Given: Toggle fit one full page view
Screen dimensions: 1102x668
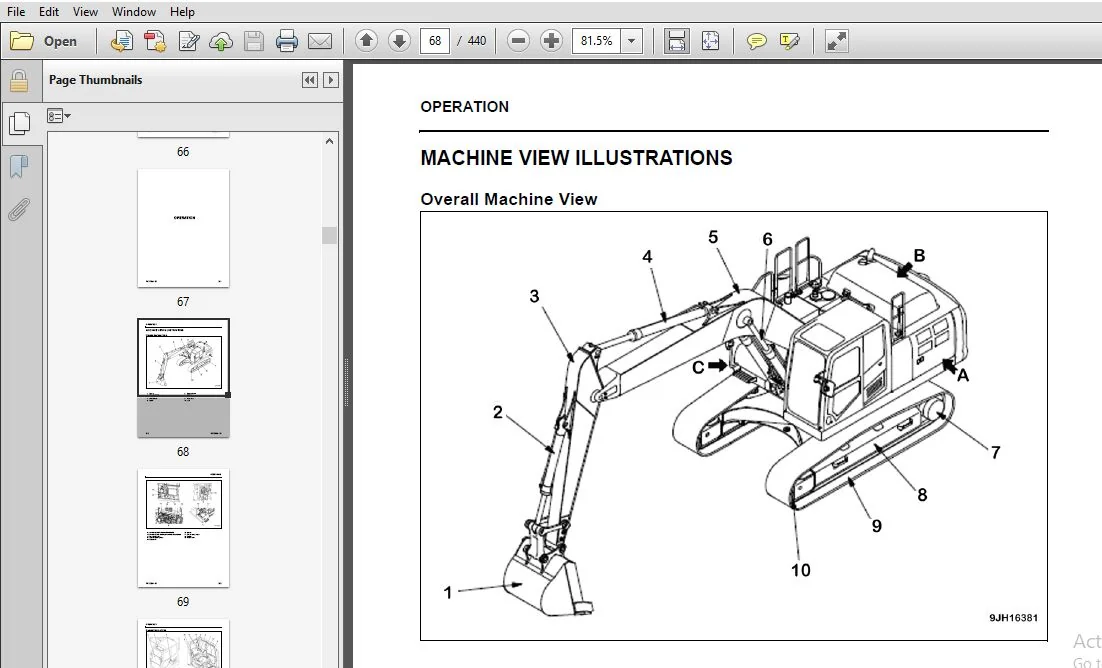Looking at the screenshot, I should tap(711, 41).
